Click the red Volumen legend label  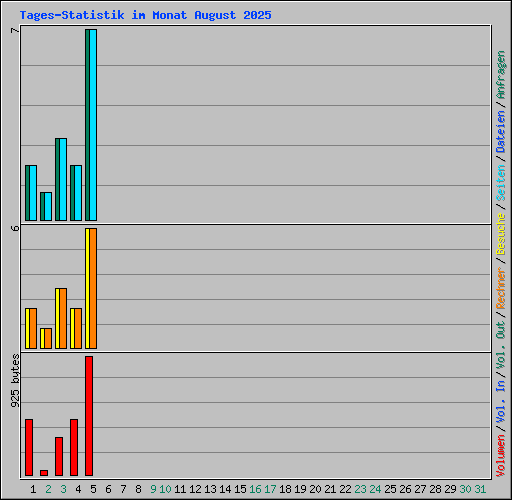(x=501, y=455)
